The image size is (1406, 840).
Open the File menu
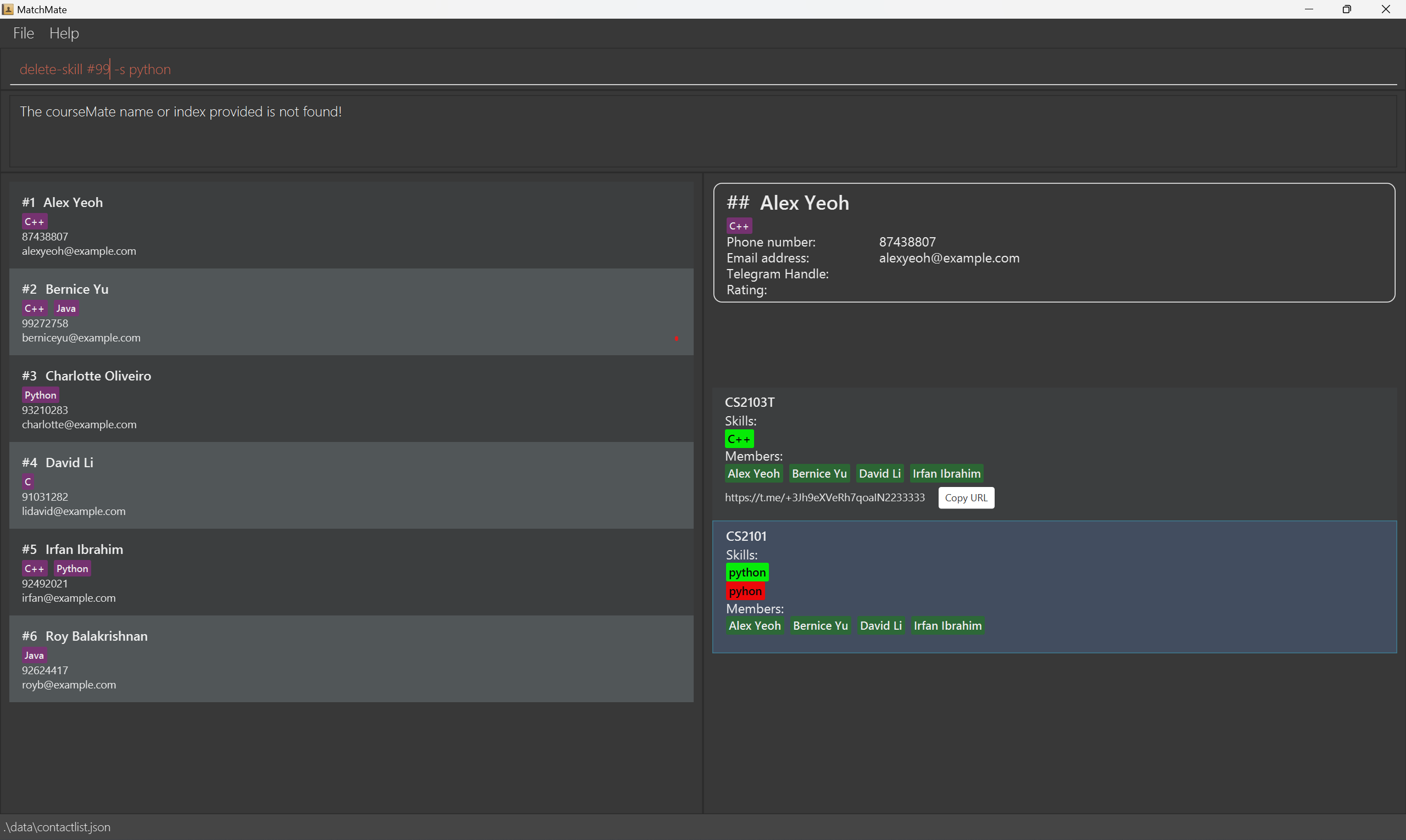pyautogui.click(x=23, y=33)
